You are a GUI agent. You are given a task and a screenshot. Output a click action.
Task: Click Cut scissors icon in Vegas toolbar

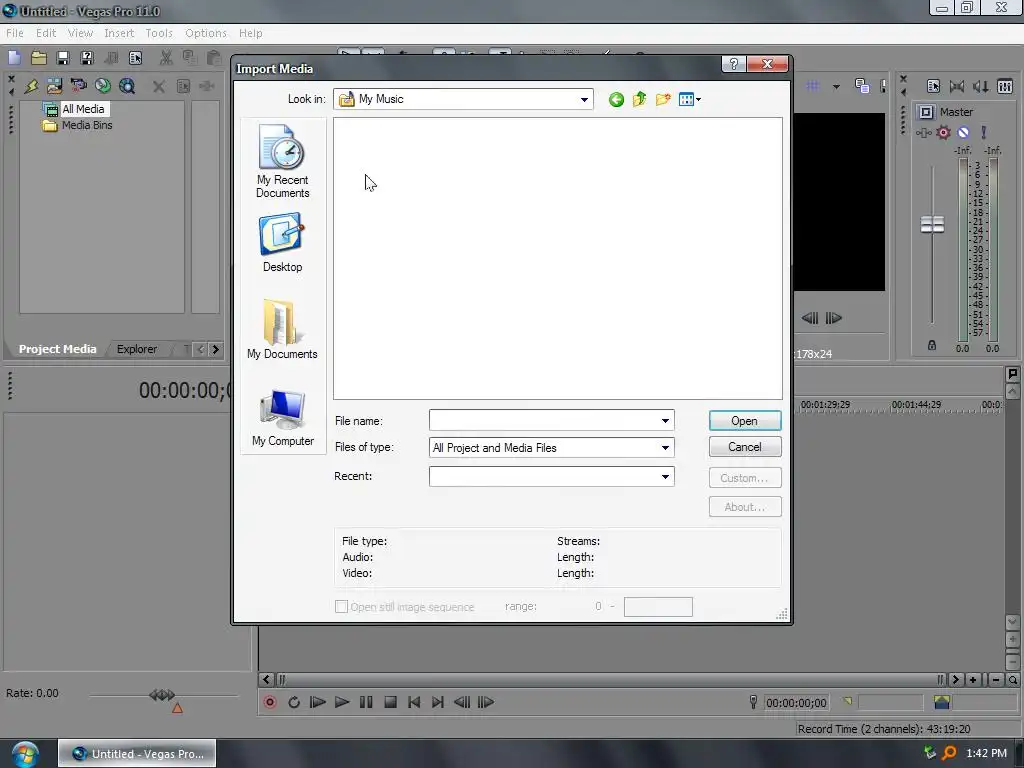click(x=166, y=57)
